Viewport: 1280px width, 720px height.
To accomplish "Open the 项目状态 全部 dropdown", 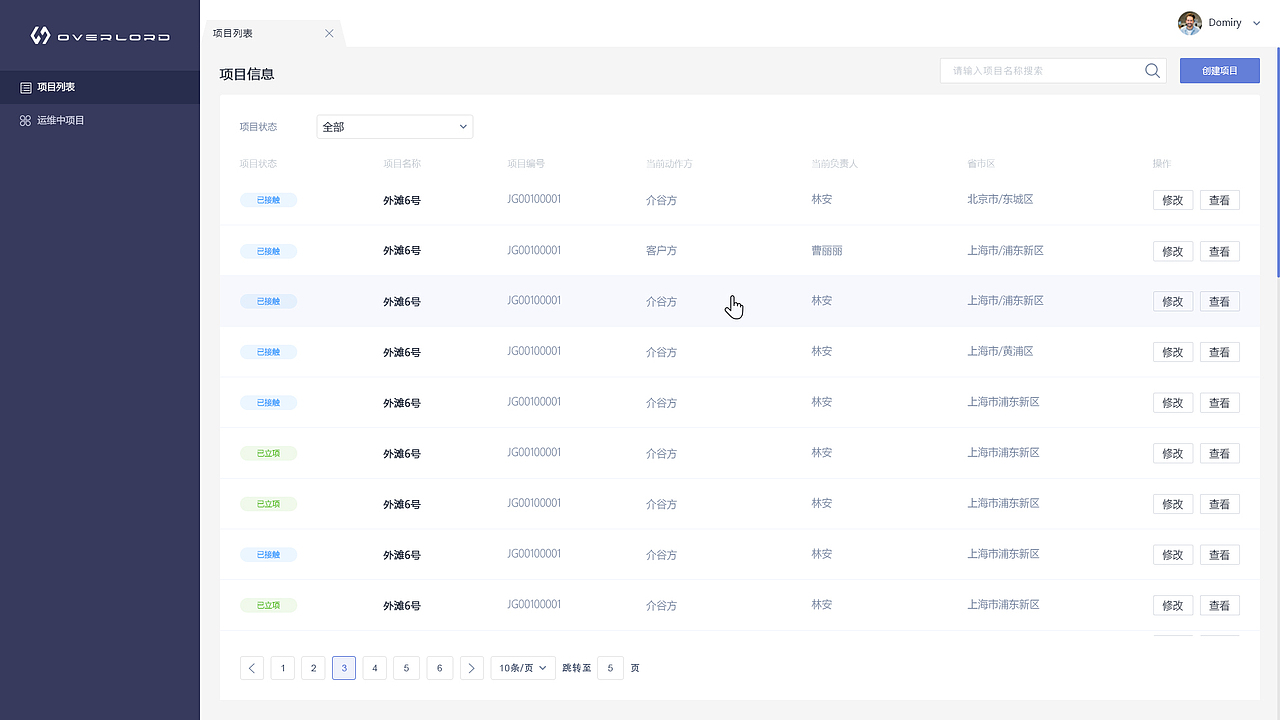I will pos(394,126).
